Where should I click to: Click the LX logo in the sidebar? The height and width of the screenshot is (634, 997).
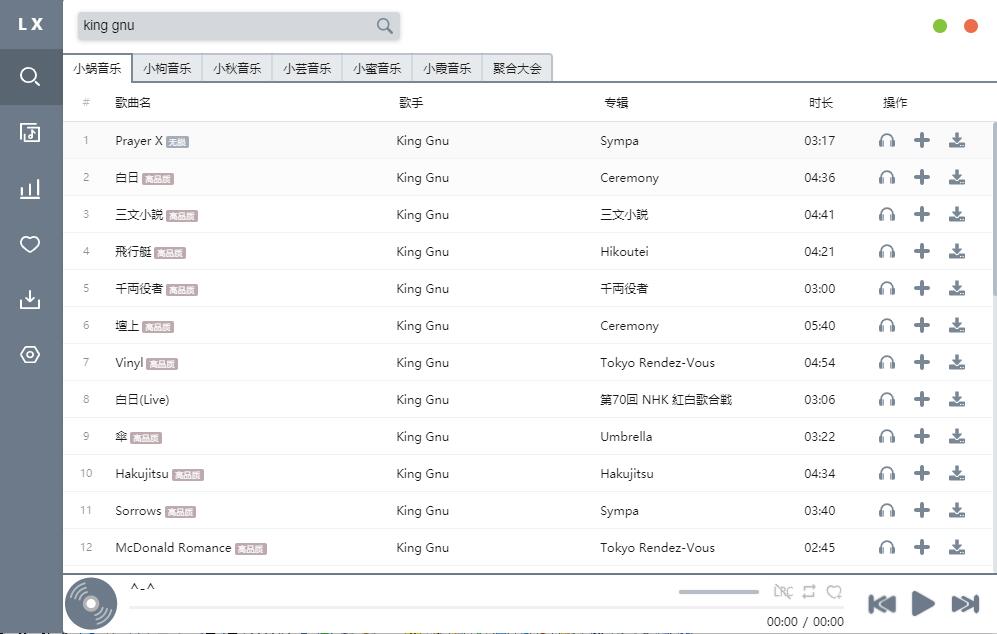(31, 24)
